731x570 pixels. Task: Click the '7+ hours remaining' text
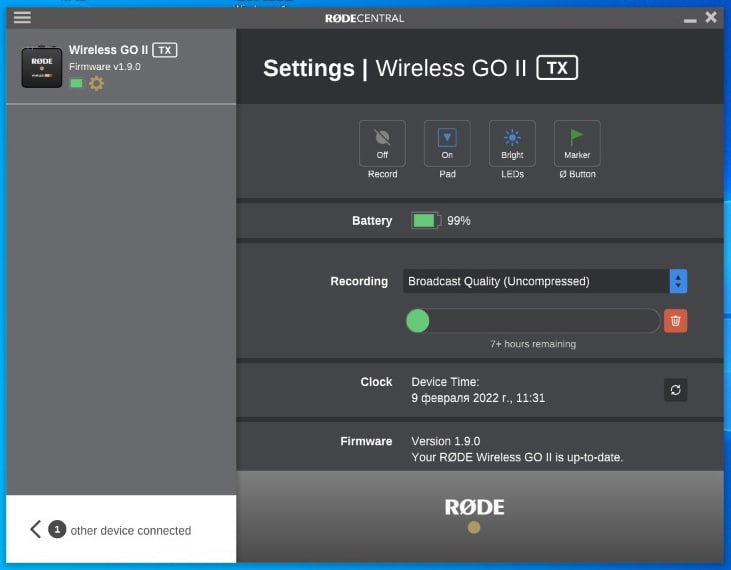533,344
